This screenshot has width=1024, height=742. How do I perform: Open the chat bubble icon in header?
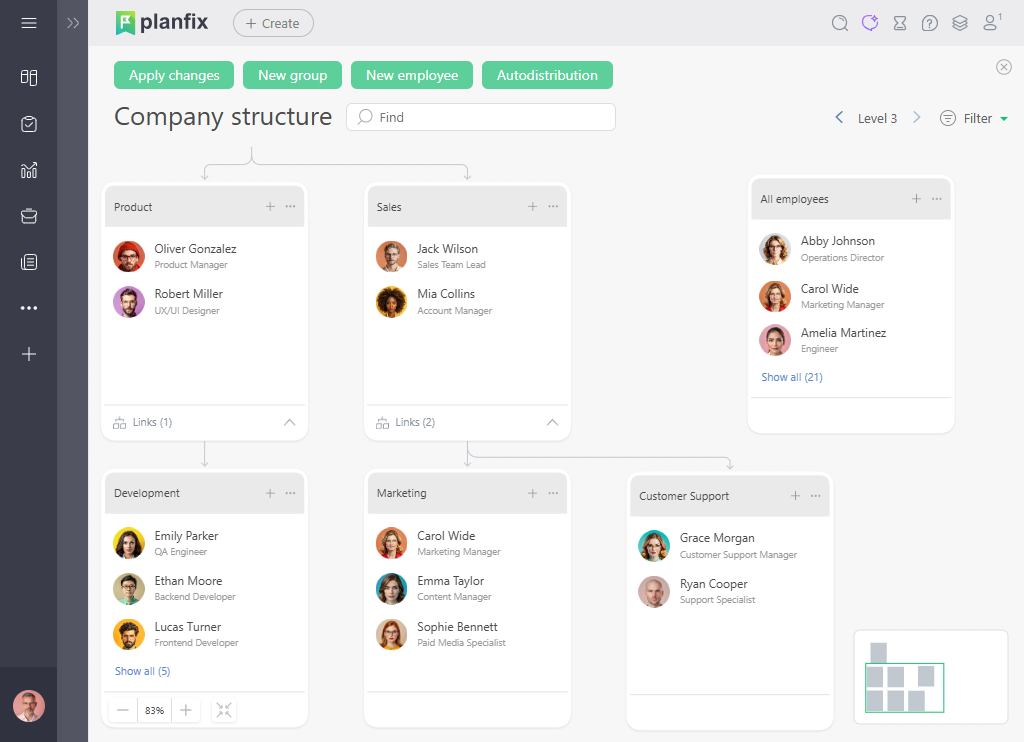[x=870, y=23]
